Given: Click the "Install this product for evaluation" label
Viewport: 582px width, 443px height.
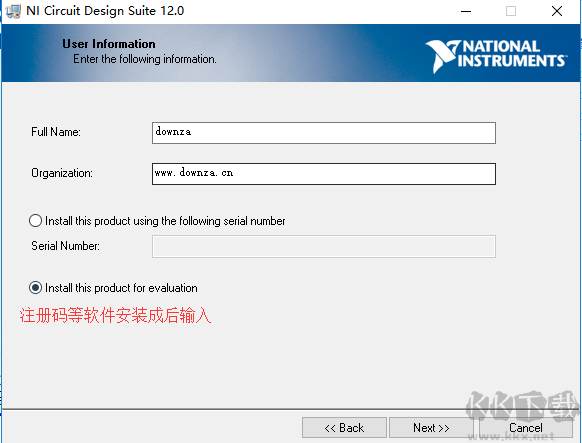Looking at the screenshot, I should [121, 288].
